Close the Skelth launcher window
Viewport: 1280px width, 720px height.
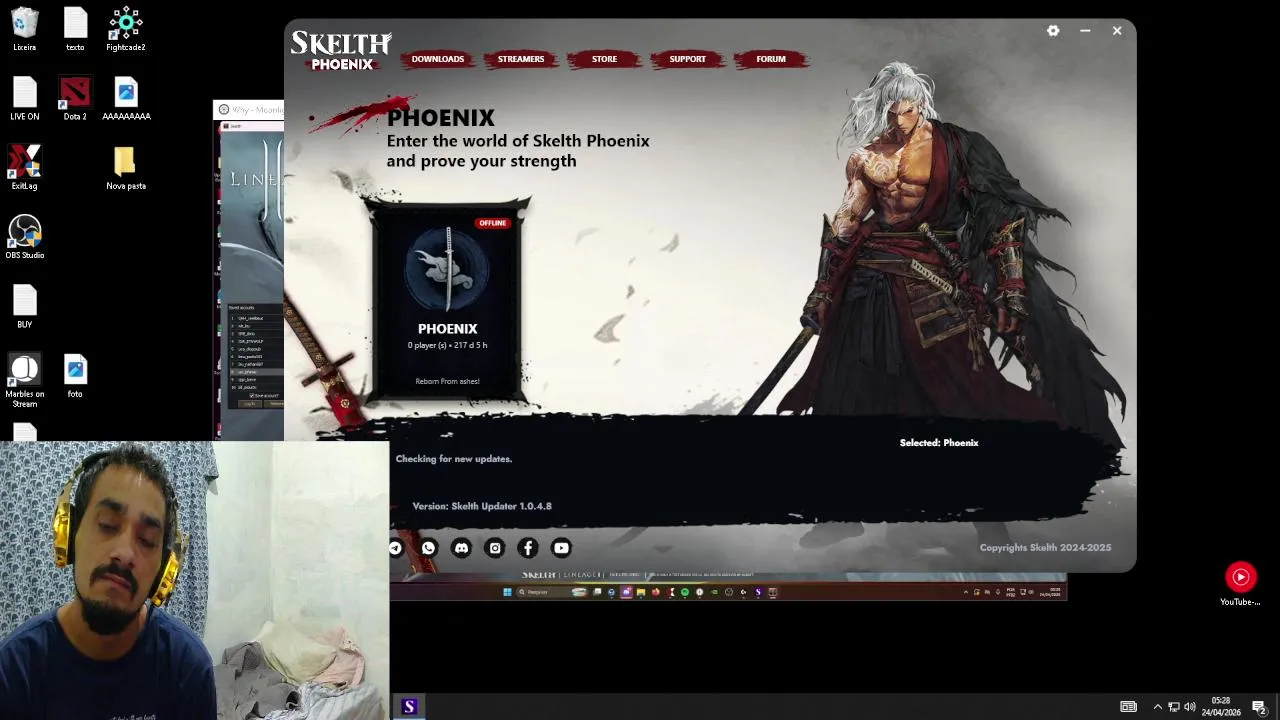1117,31
